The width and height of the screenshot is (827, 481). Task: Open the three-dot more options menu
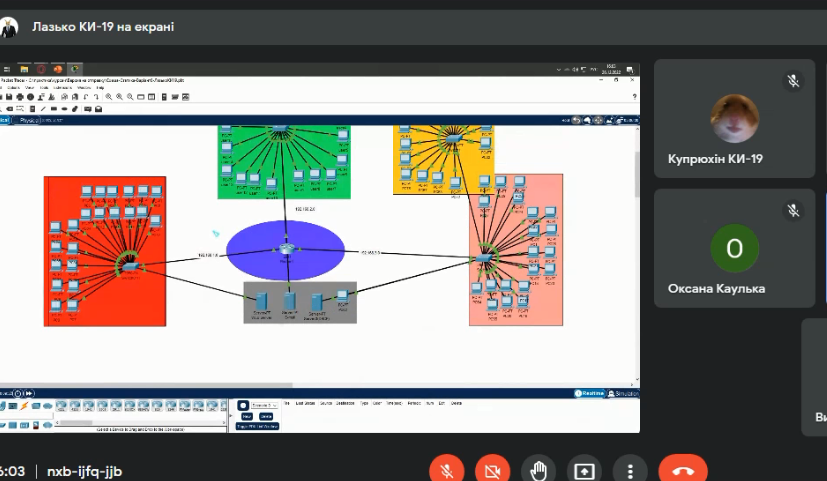click(630, 469)
